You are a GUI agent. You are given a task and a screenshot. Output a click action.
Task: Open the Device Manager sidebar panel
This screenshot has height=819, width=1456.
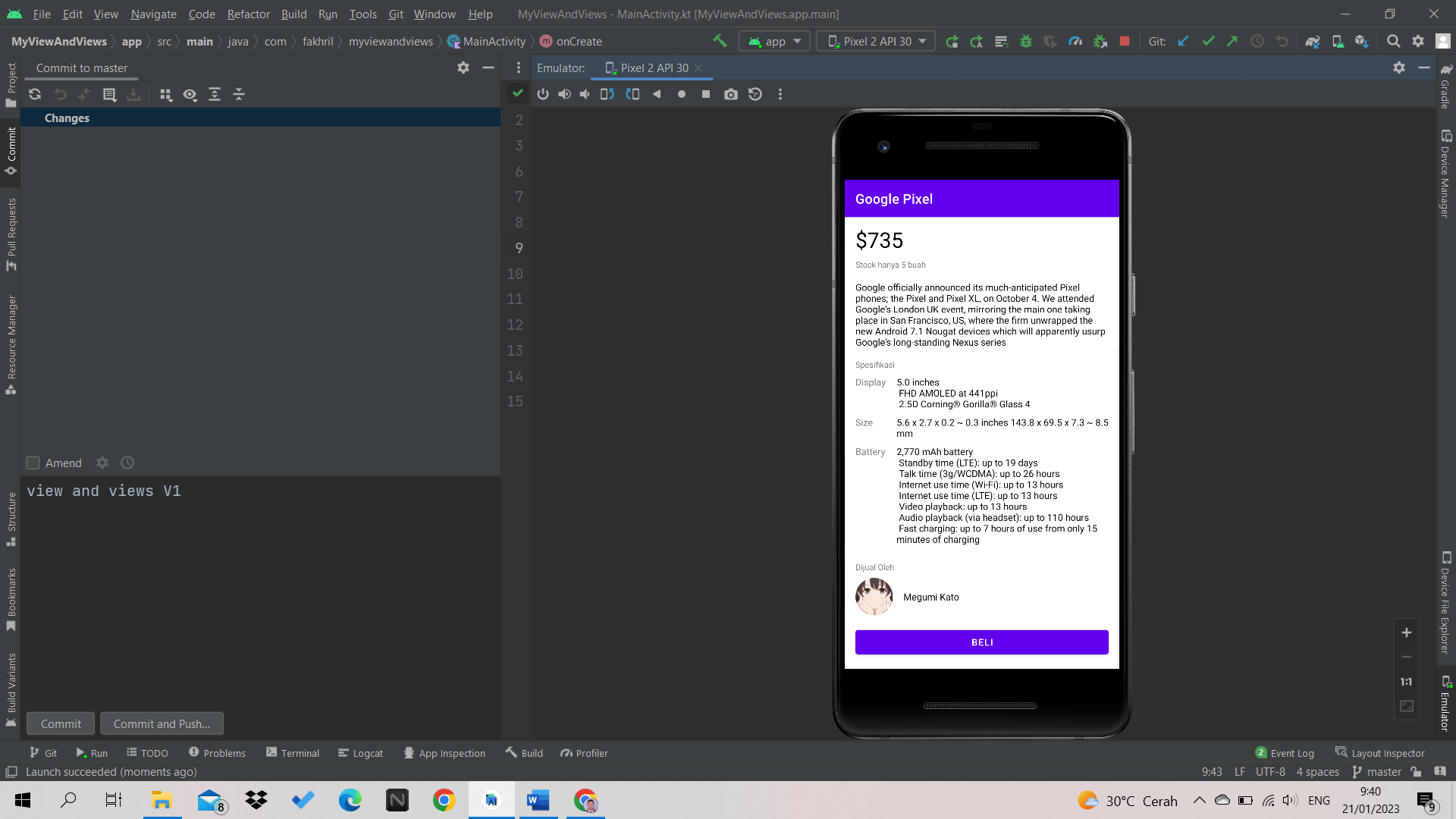click(1447, 174)
